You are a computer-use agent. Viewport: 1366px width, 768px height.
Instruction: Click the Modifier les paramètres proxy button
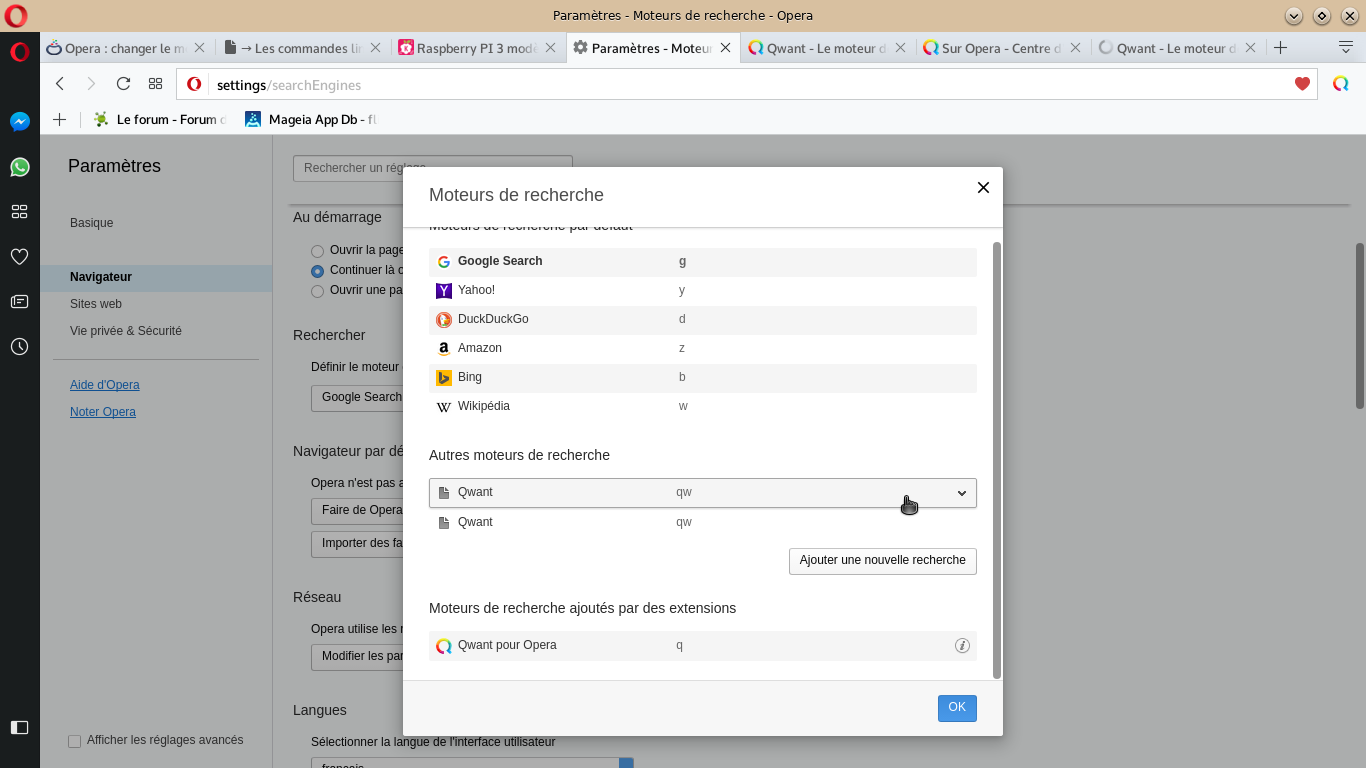357,657
